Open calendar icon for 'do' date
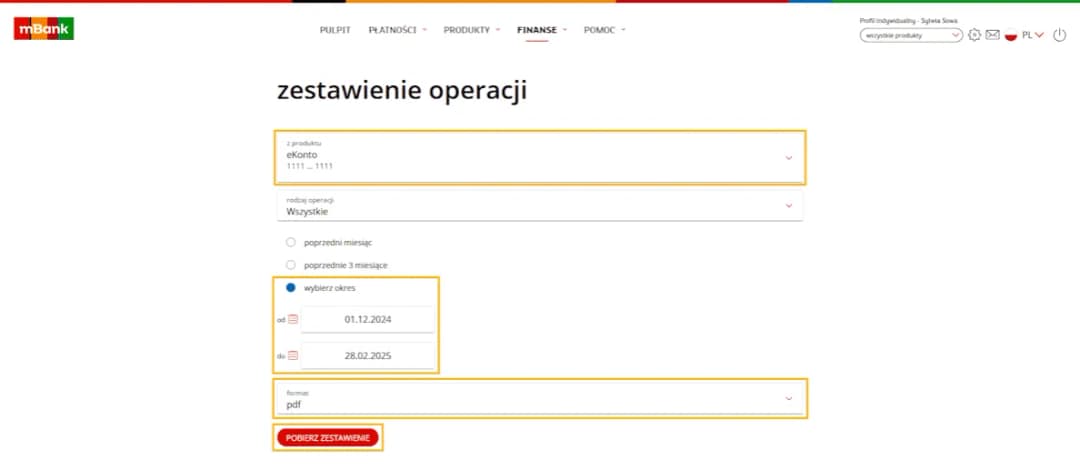The height and width of the screenshot is (470, 1080). point(293,355)
